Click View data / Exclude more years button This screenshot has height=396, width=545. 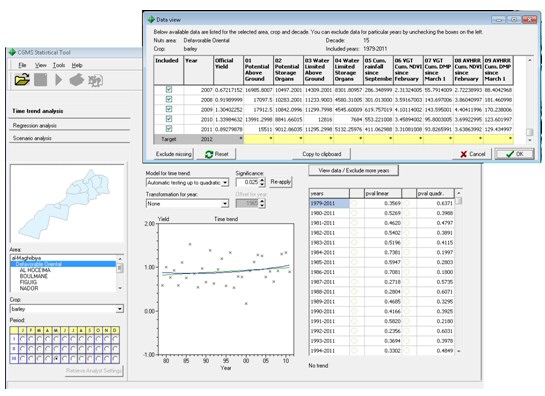(x=353, y=170)
